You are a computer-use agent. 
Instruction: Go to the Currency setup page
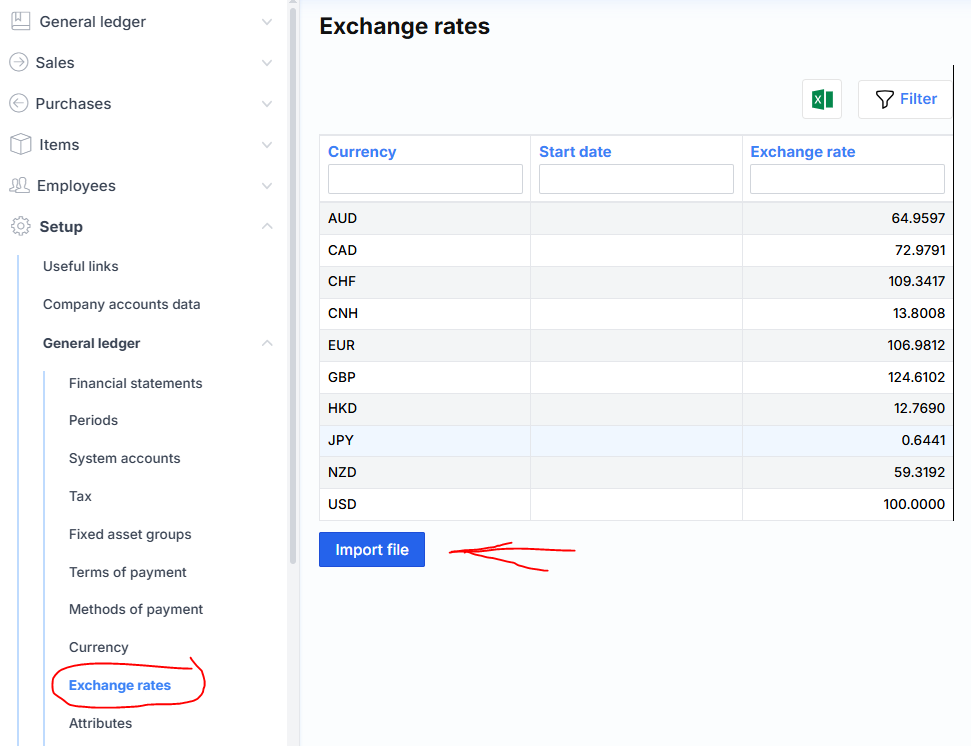coord(98,647)
